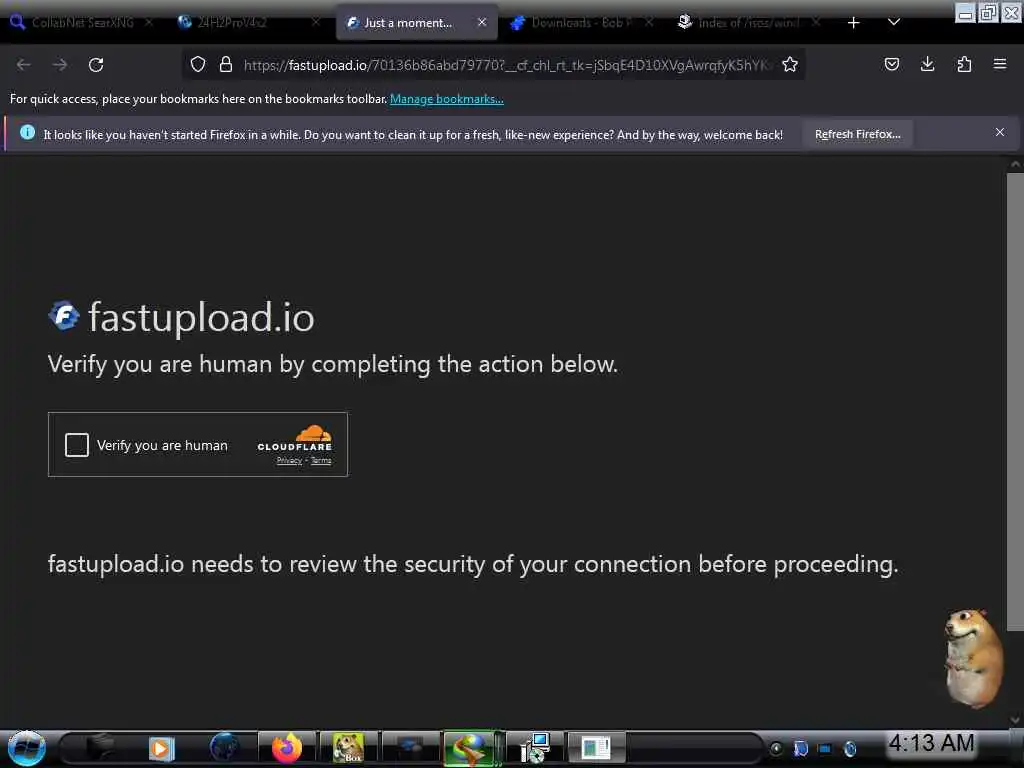Click the network tray icon
Image resolution: width=1024 pixels, height=768 pixels.
point(825,748)
